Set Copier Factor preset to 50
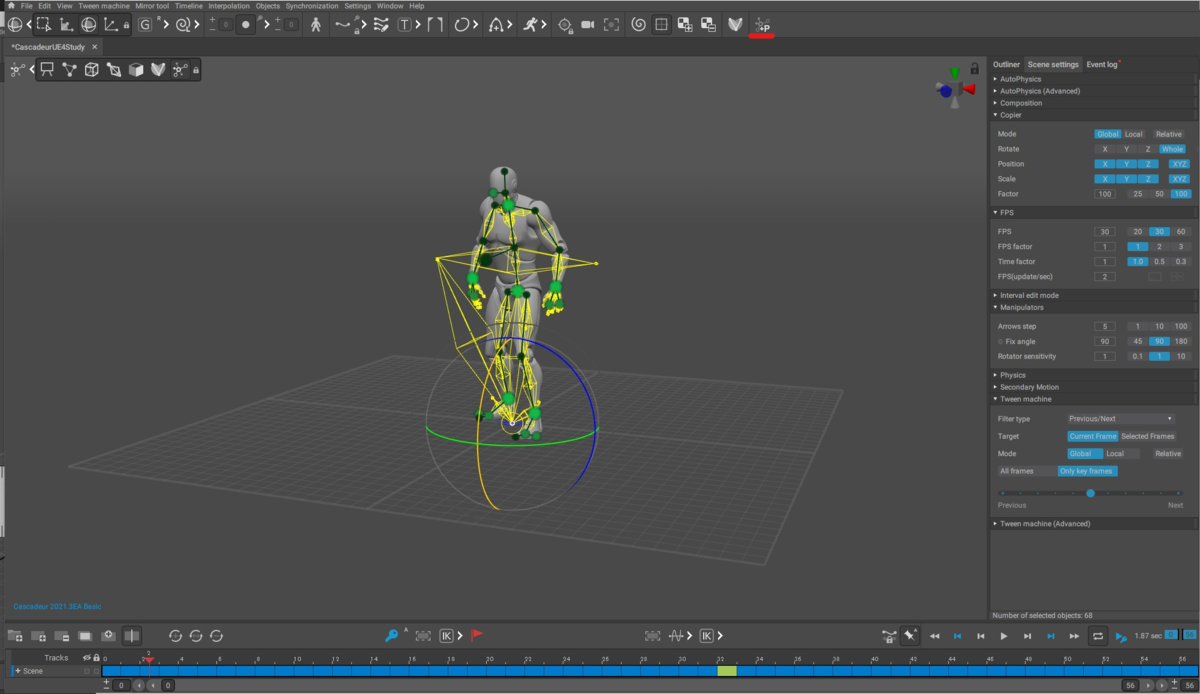This screenshot has height=694, width=1200. [x=1159, y=194]
